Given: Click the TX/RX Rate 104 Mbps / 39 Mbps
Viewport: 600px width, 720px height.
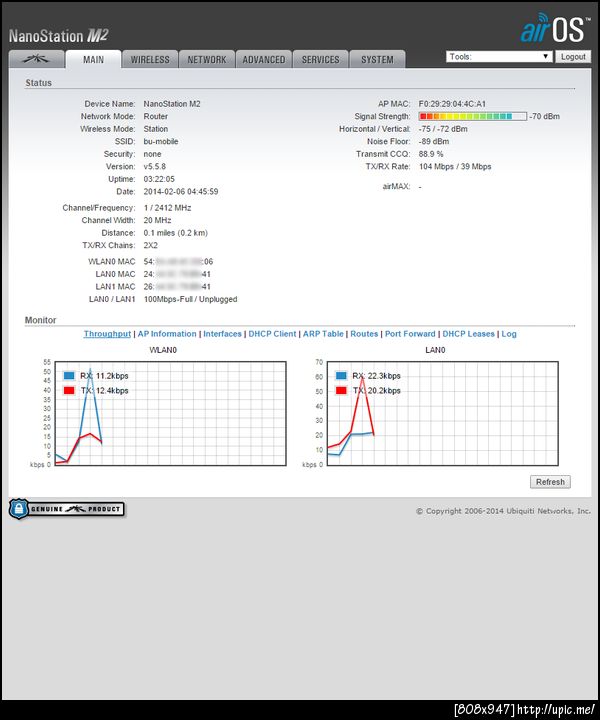Looking at the screenshot, I should [455, 166].
